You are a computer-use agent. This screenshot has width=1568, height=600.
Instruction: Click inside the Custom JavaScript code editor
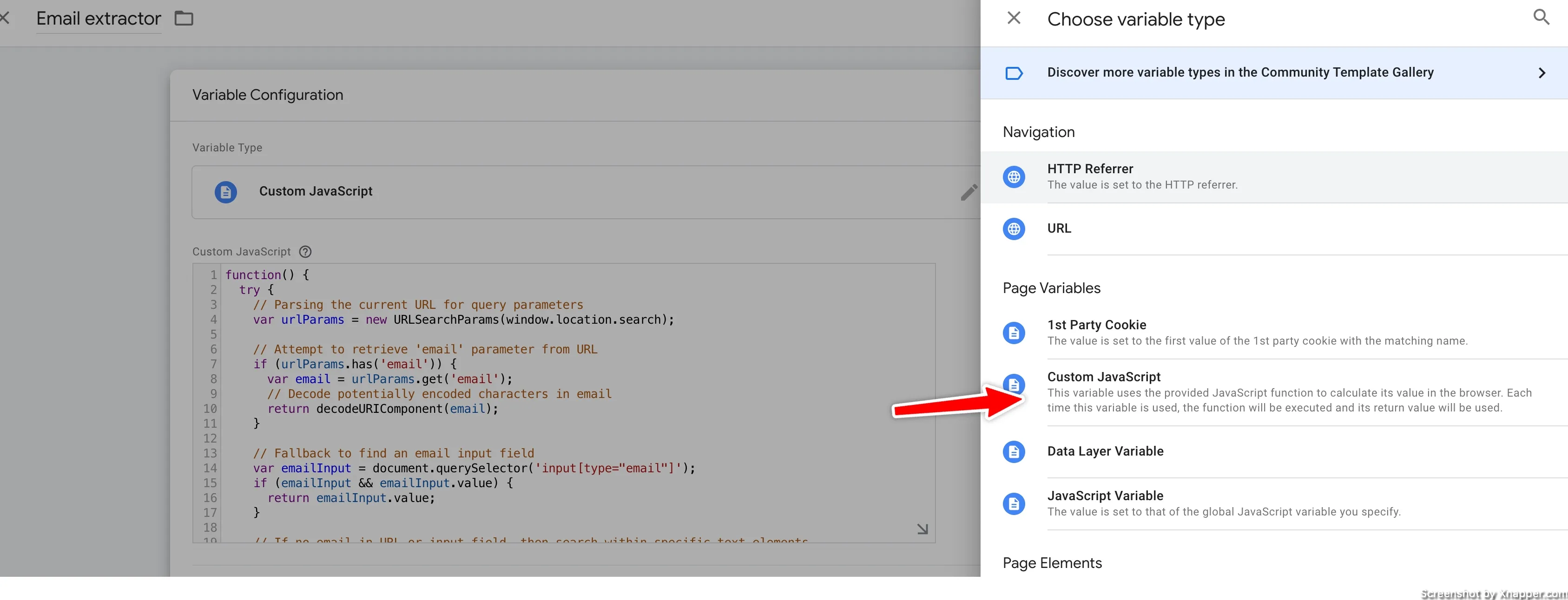point(564,403)
